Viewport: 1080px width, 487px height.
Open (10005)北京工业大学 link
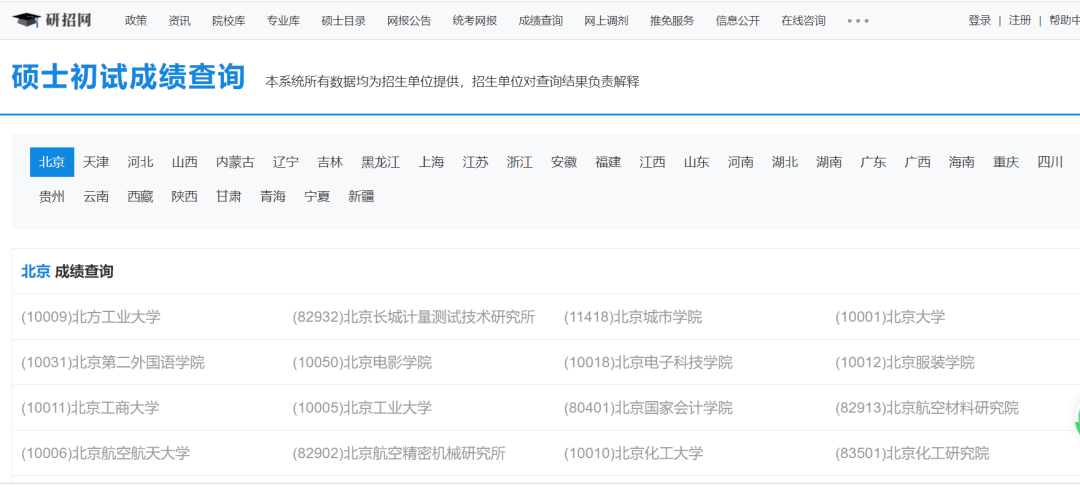(362, 408)
